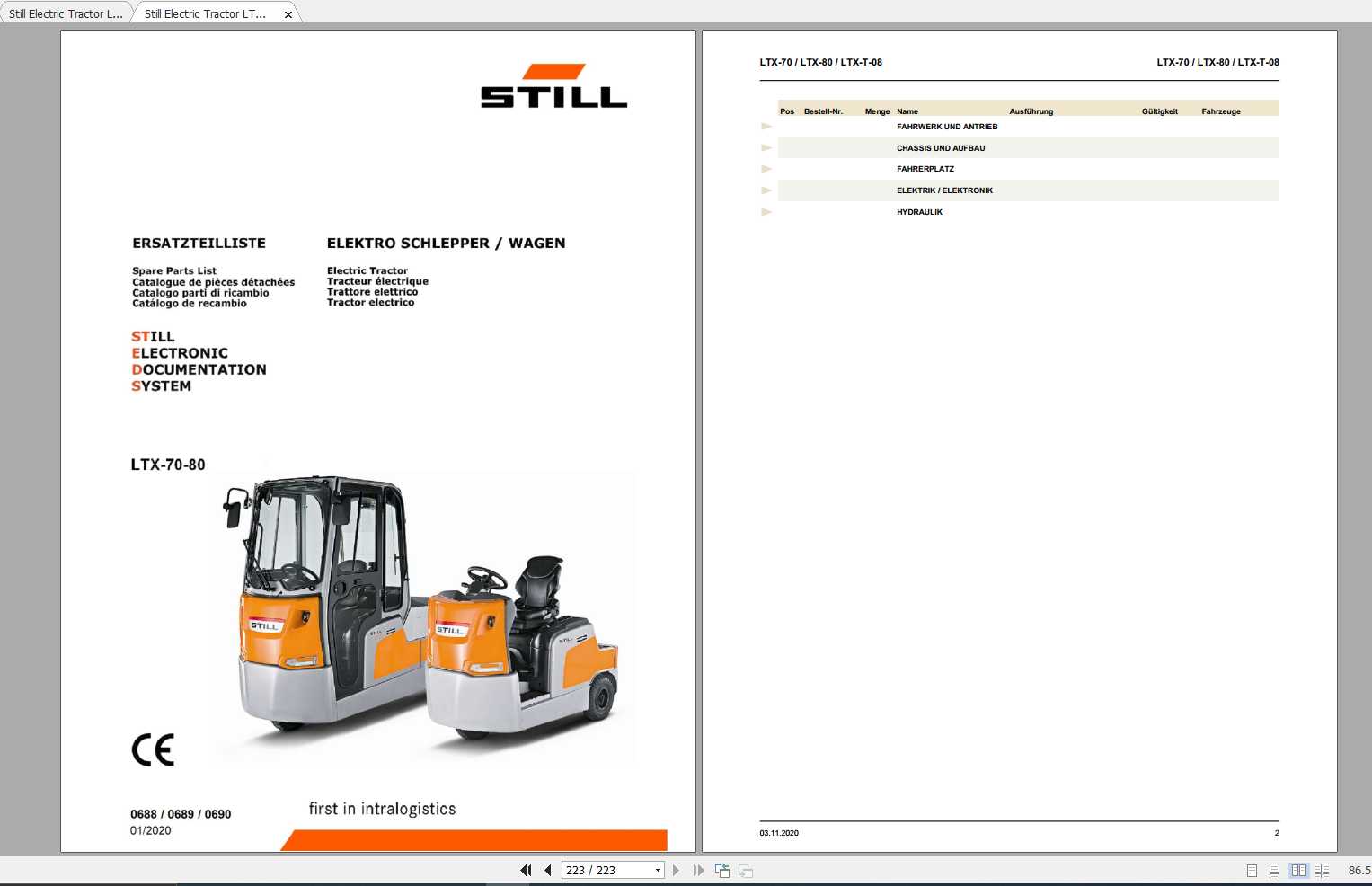Toggle the facing pages display mode
1372x886 pixels.
tap(1322, 870)
